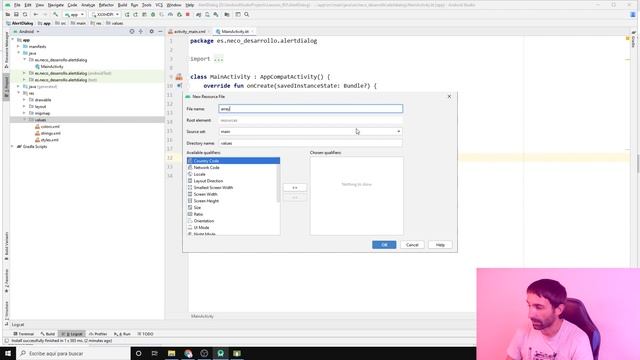Image resolution: width=640 pixels, height=360 pixels.
Task: Open the TODO tool window tab
Action: (145, 334)
